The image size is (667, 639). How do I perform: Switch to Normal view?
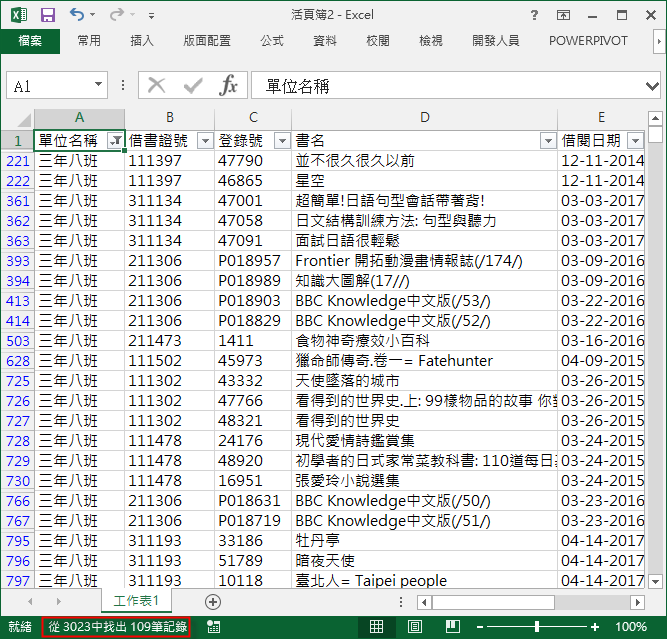(x=376, y=627)
